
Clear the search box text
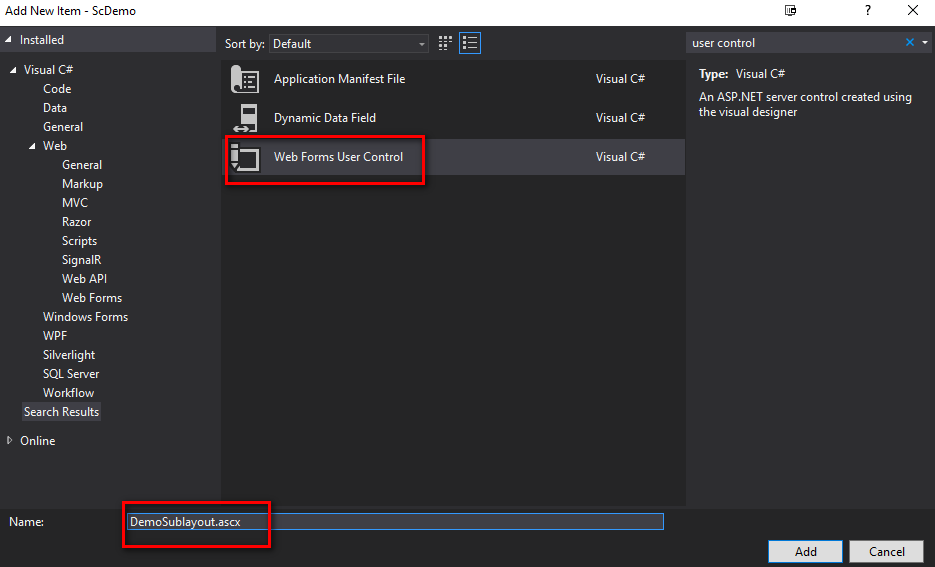pos(909,42)
